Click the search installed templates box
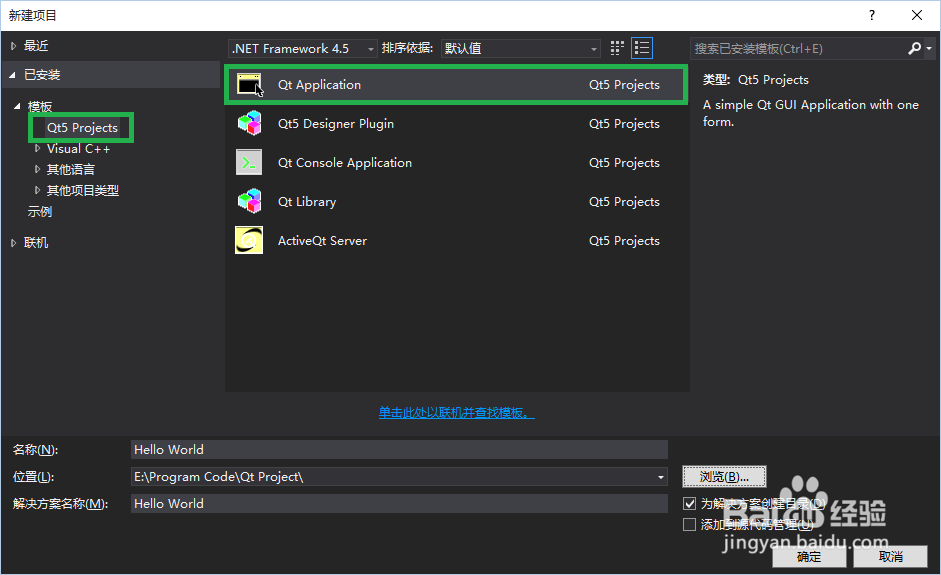This screenshot has width=941, height=575. [x=798, y=48]
